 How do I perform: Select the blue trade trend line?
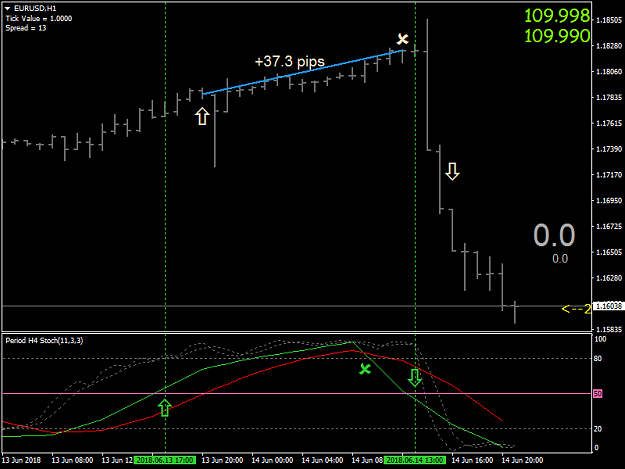click(303, 72)
